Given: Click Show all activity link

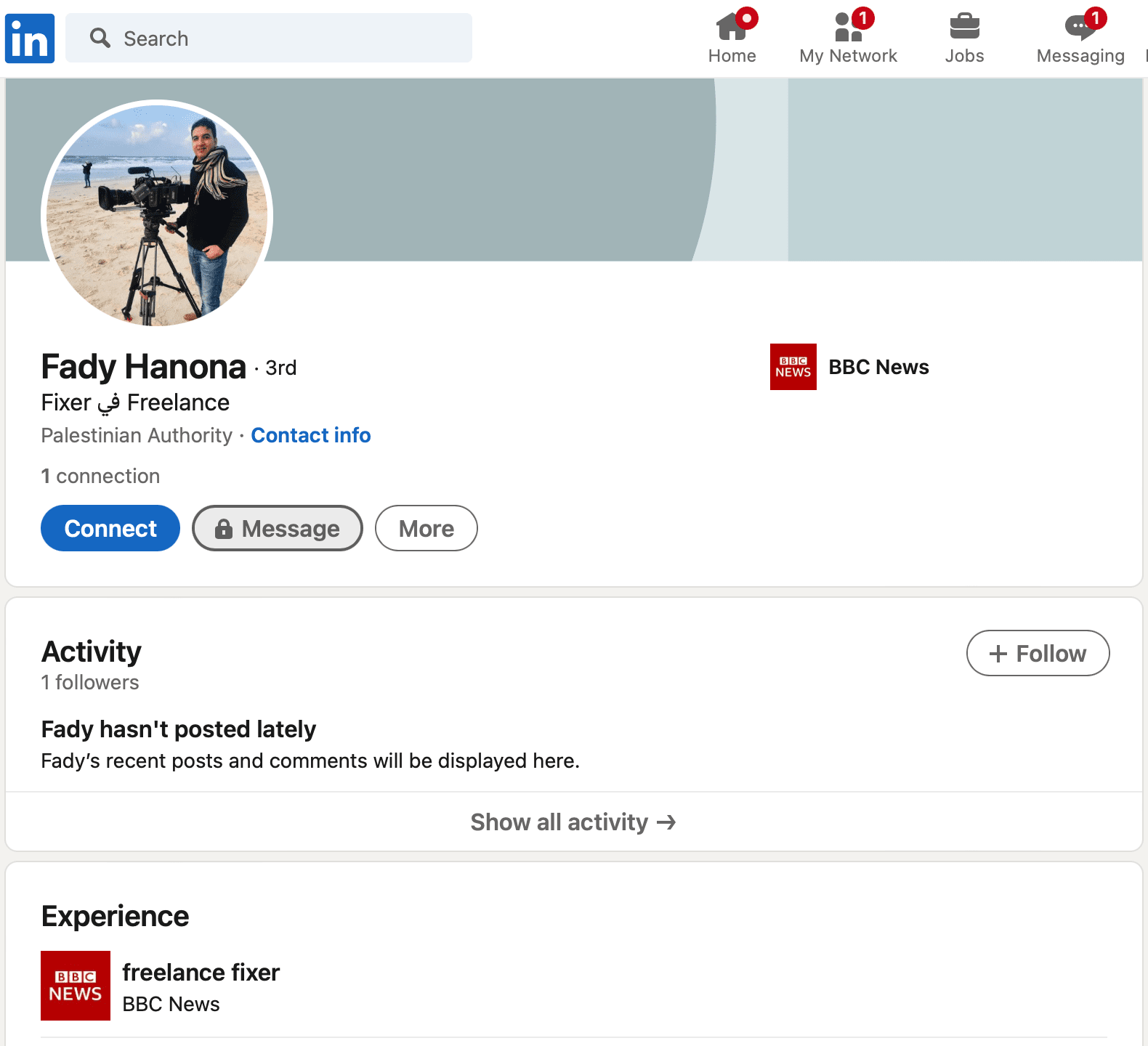Looking at the screenshot, I should click(574, 822).
